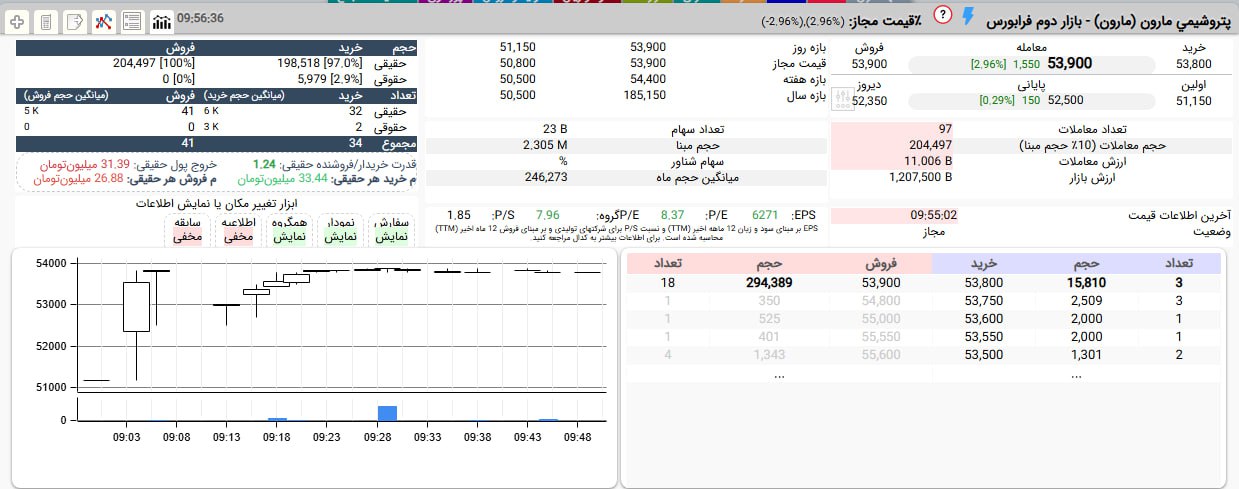Click the large blue volume bar at 09:28
Viewport: 1239px width, 489px height.
coord(387,413)
